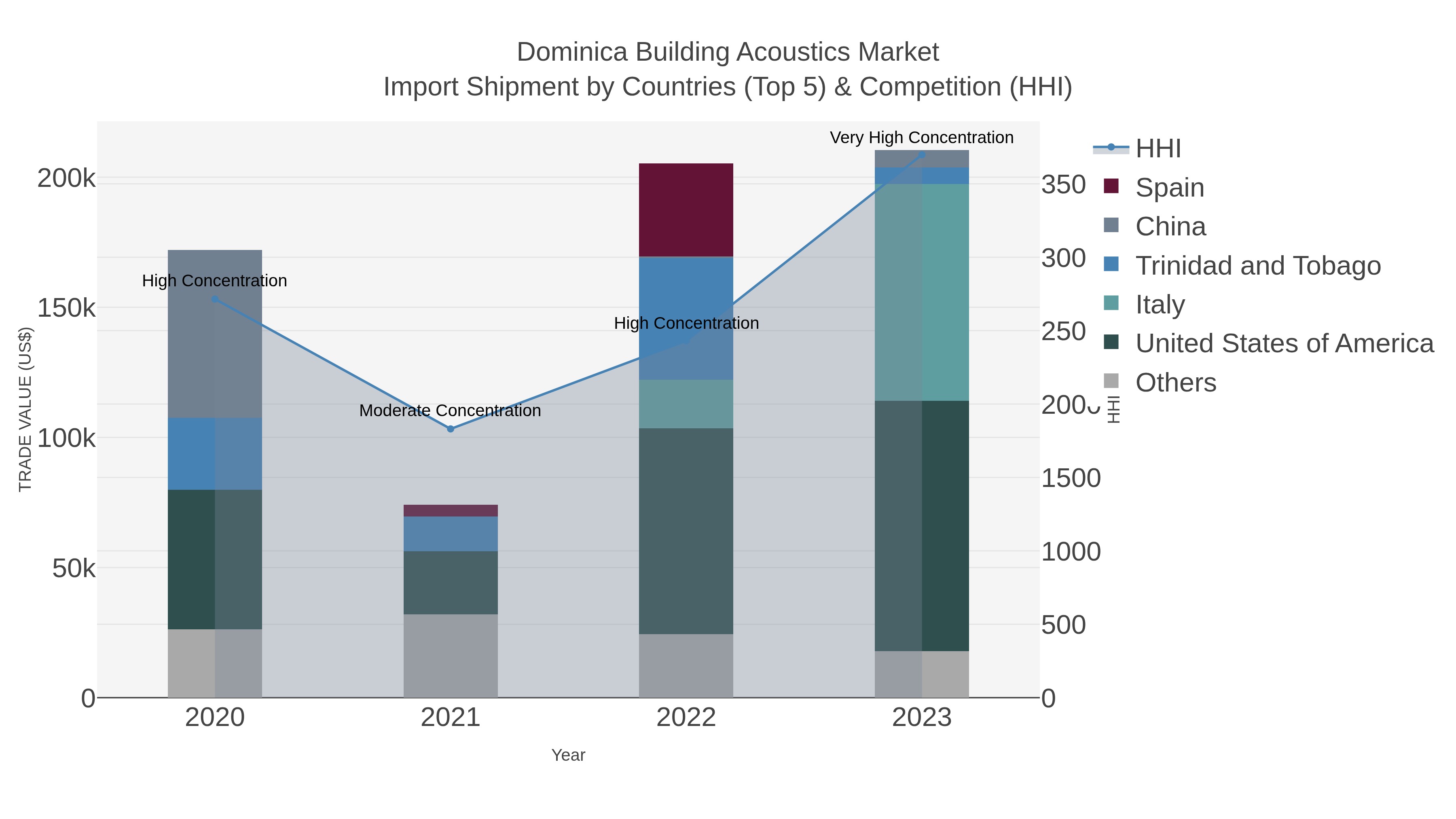
Task: Click the Others segment of 2020 bar
Action: coord(215,664)
